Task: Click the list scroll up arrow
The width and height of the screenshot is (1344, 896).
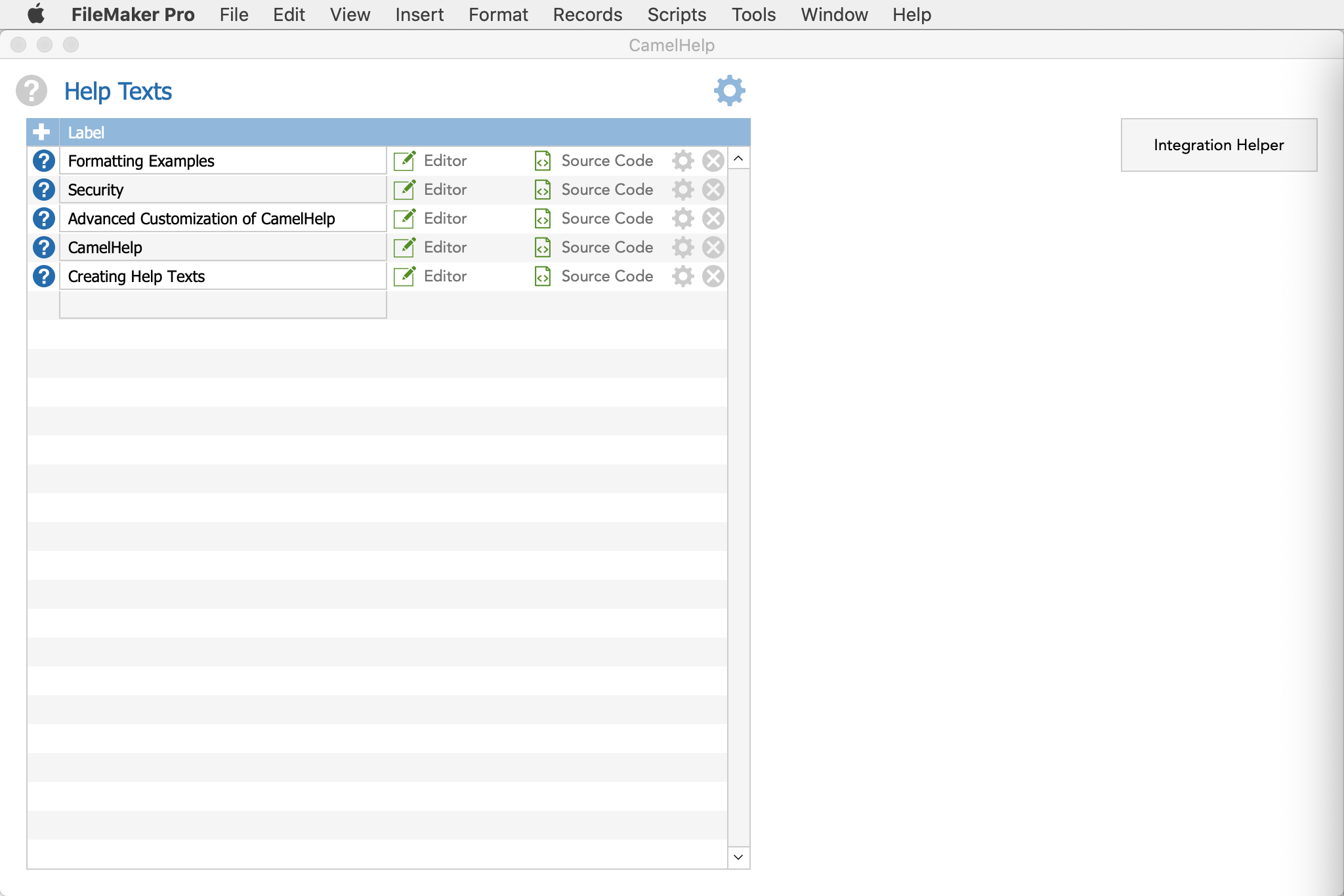Action: tap(738, 158)
